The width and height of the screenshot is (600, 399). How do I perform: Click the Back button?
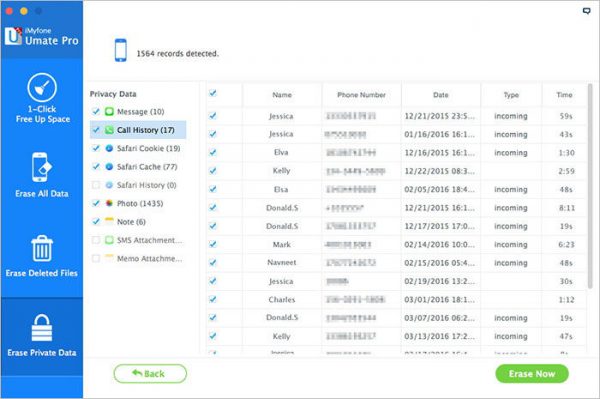[x=150, y=373]
